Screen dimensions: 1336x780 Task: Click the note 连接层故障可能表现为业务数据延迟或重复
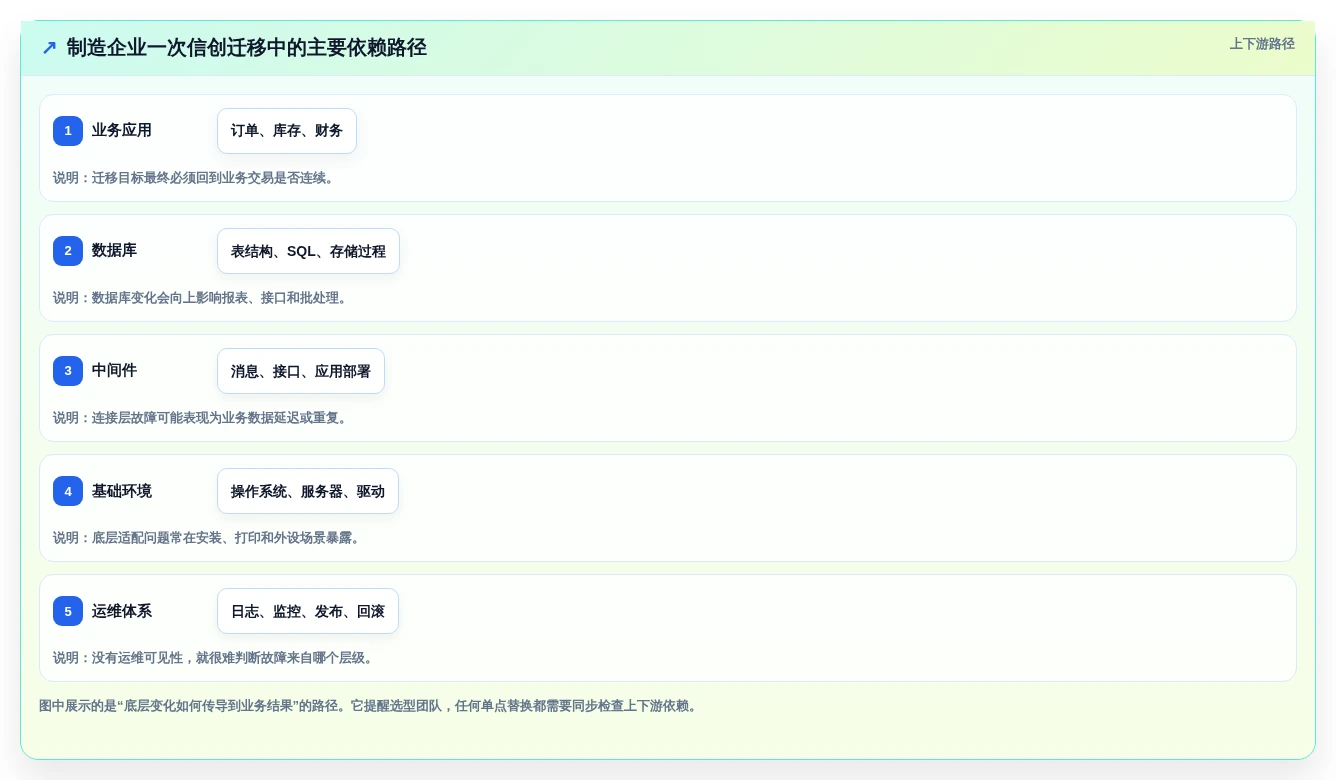pos(202,418)
